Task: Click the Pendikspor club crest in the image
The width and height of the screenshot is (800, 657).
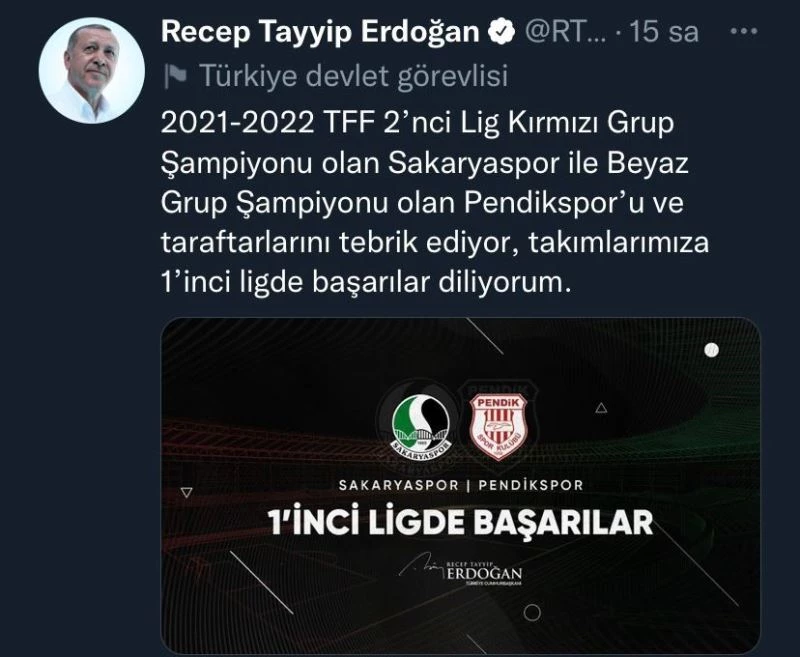Action: pos(498,426)
